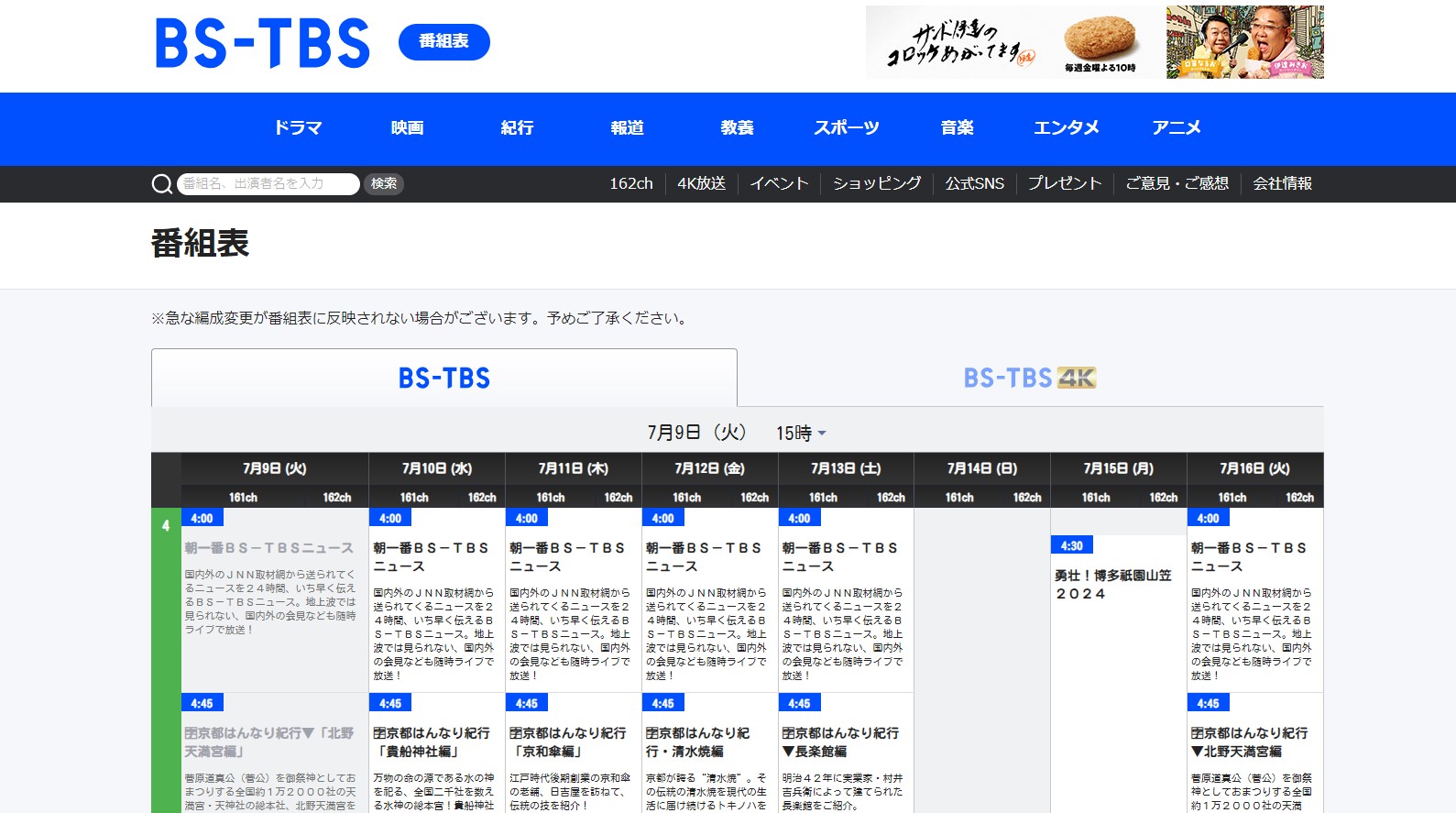1456x813 pixels.
Task: Open the croquette show banner ad
Action: (1095, 42)
